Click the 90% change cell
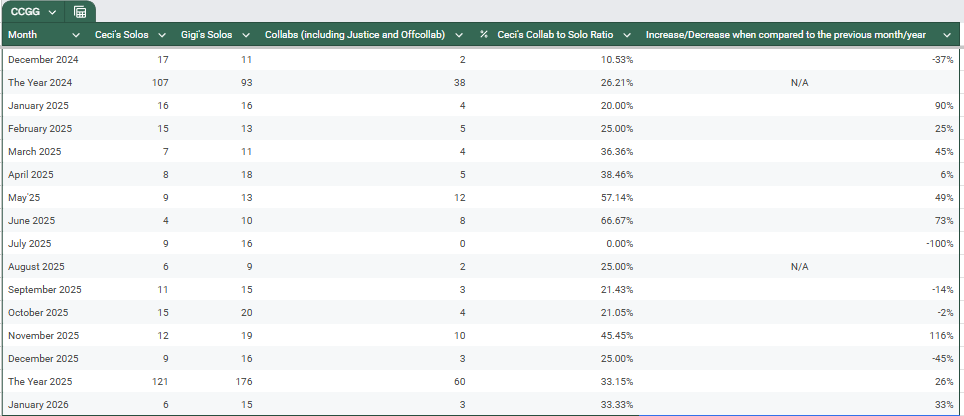This screenshot has width=964, height=416. click(x=944, y=106)
